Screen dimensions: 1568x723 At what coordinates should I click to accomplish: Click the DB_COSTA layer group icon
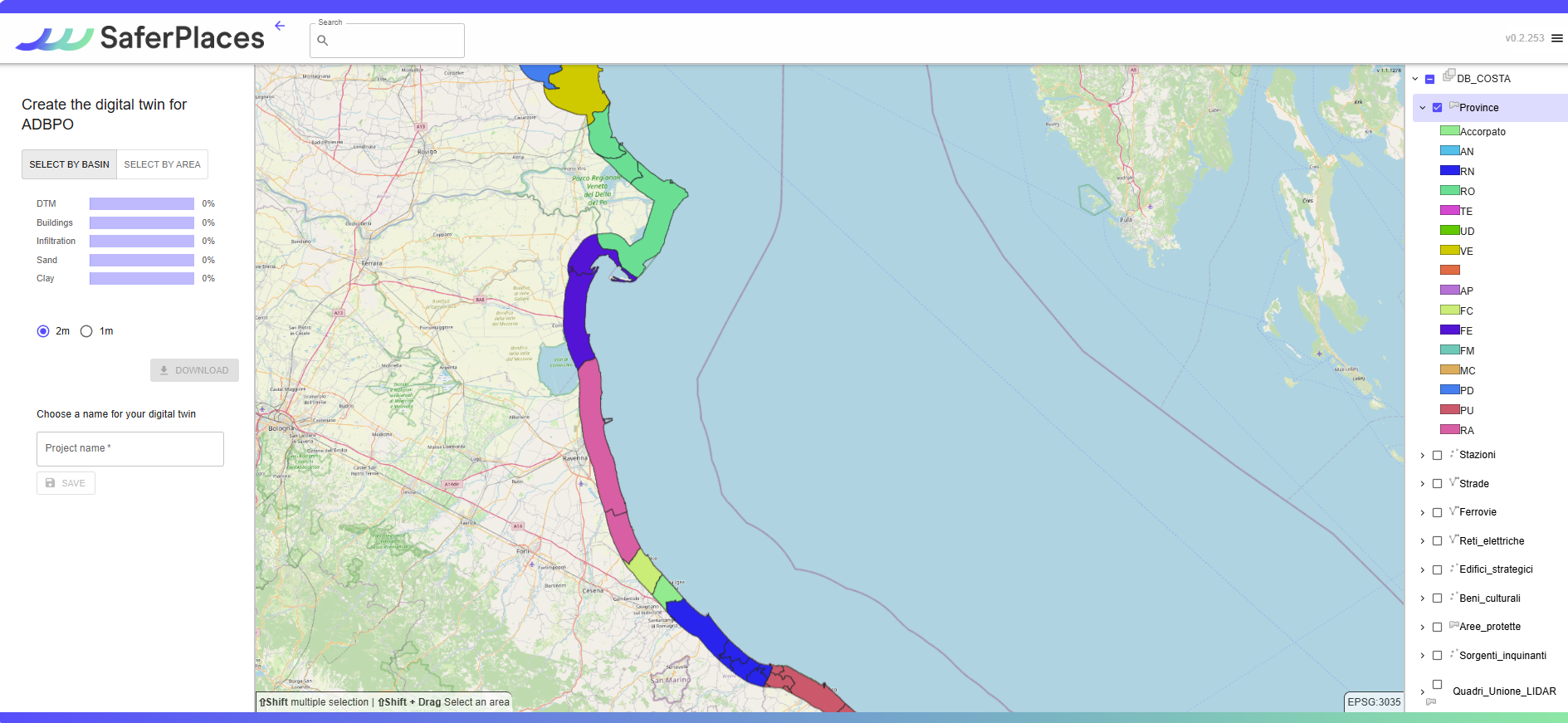tap(1448, 76)
